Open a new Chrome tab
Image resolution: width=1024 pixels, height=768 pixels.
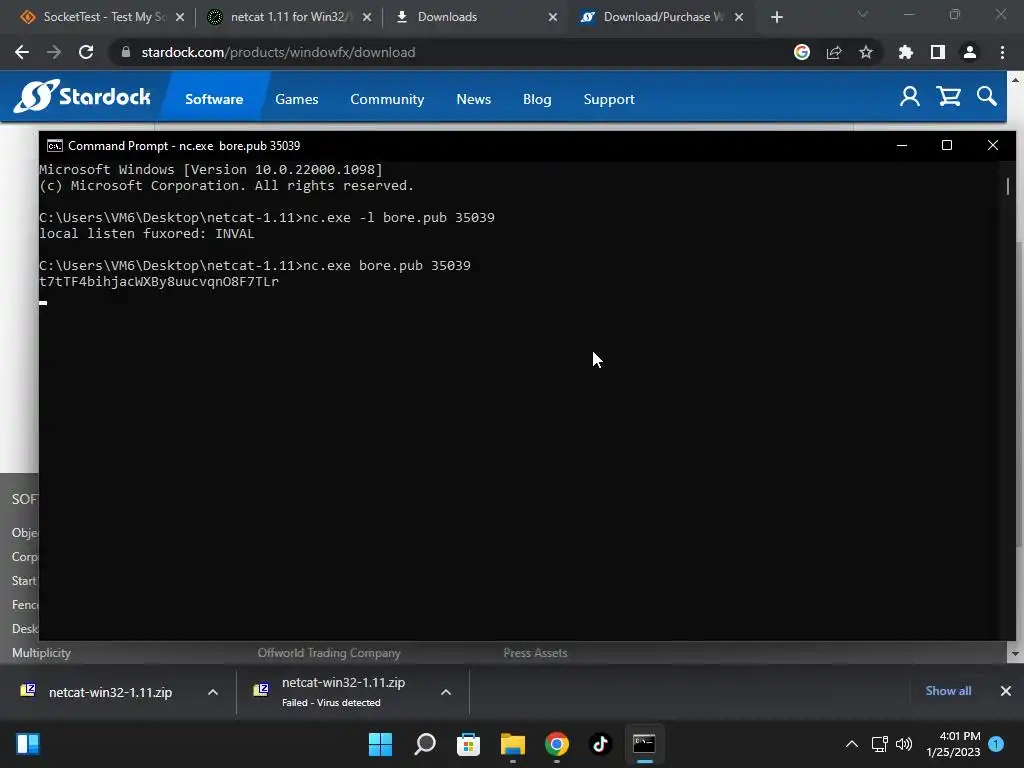coord(776,18)
